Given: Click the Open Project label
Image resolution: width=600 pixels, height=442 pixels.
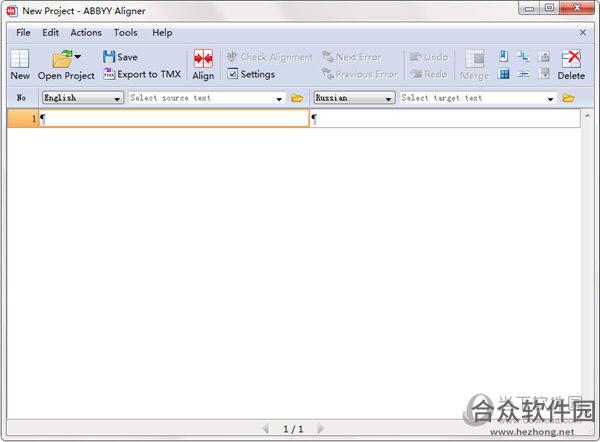Looking at the screenshot, I should 66,76.
